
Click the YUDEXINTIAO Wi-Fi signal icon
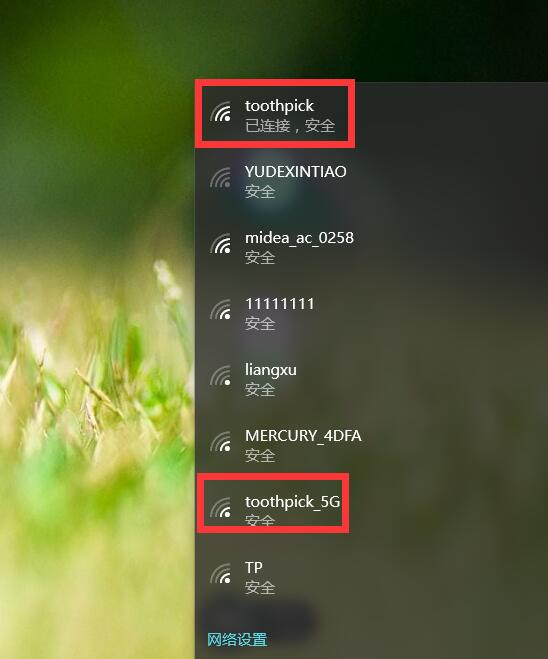221,178
